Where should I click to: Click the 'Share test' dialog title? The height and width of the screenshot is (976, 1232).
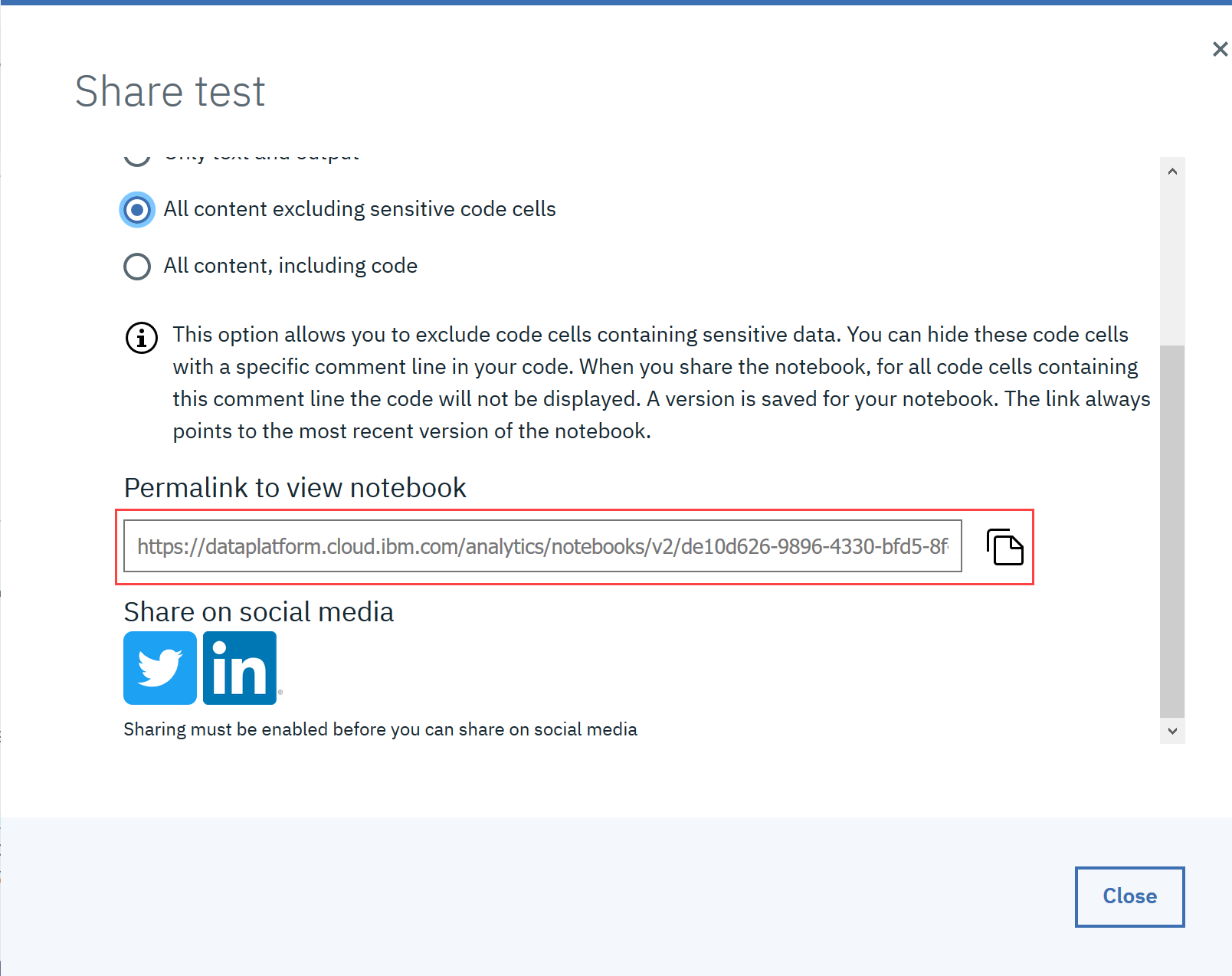click(x=170, y=92)
